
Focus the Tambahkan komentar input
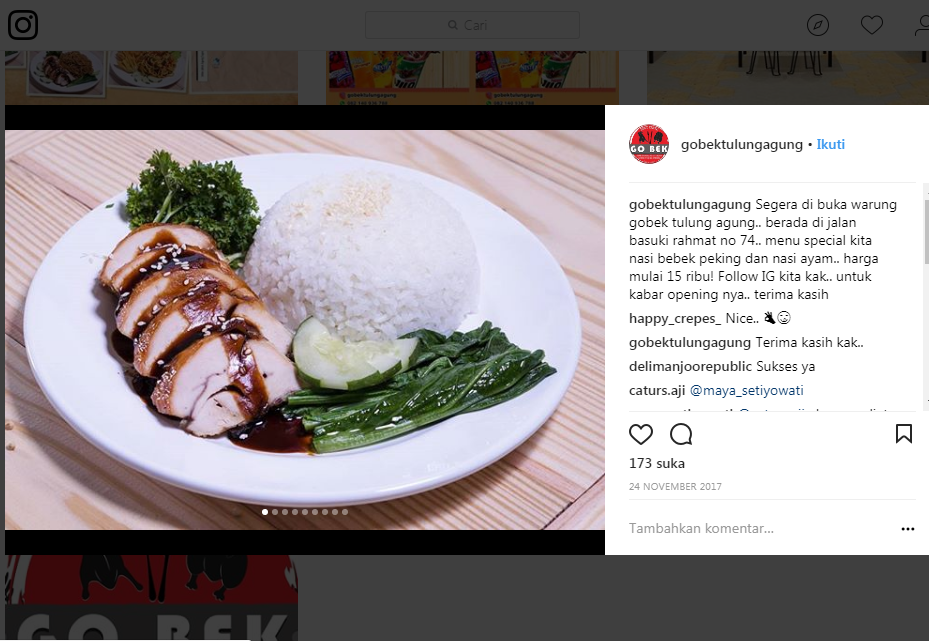click(761, 528)
